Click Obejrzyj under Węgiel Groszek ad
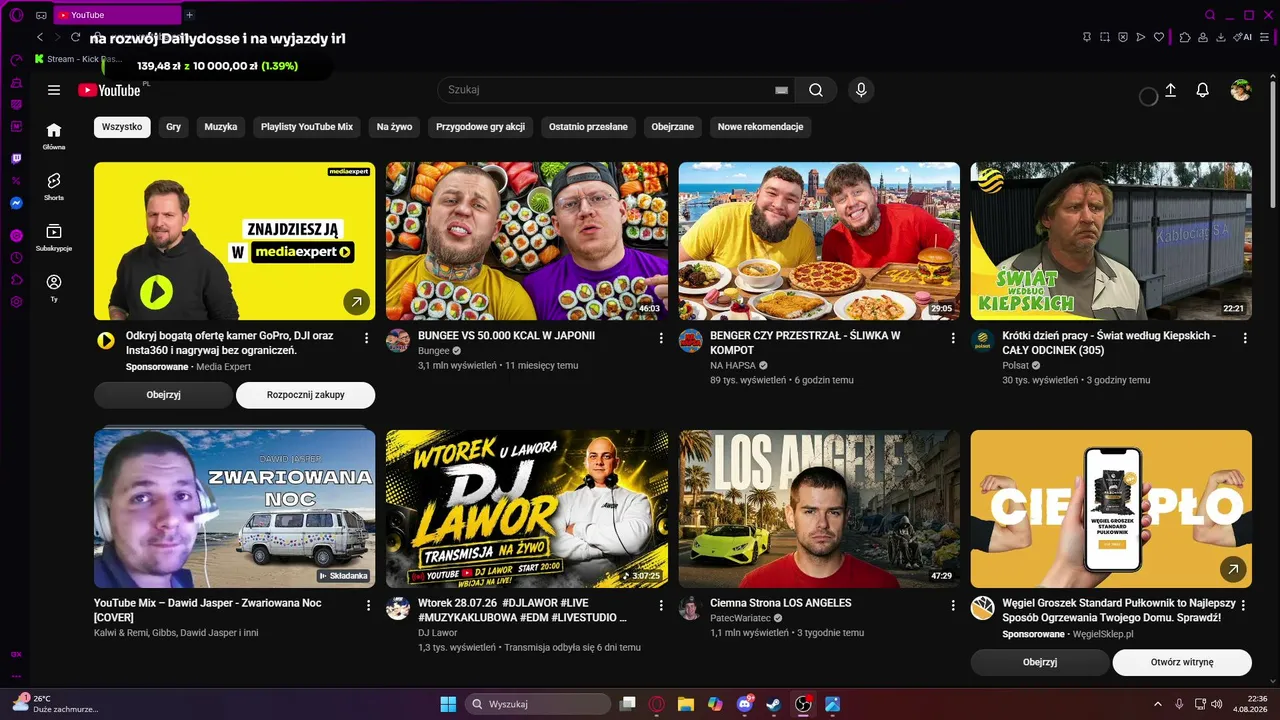 point(1040,662)
